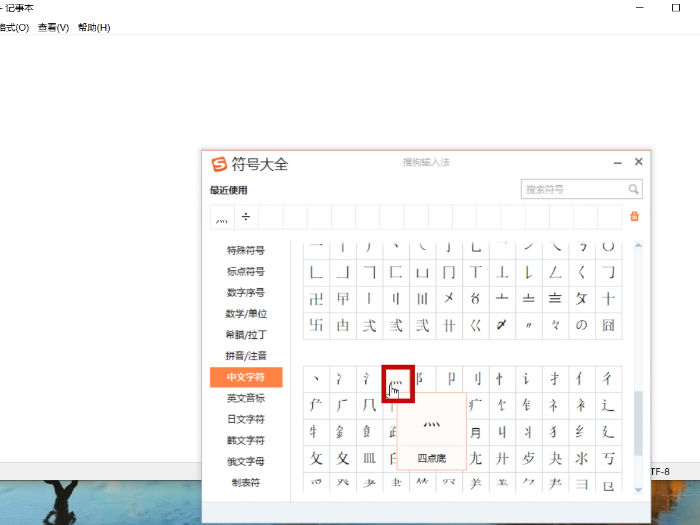700x525 pixels.
Task: Insert the 丂 character
Action: 608,458
